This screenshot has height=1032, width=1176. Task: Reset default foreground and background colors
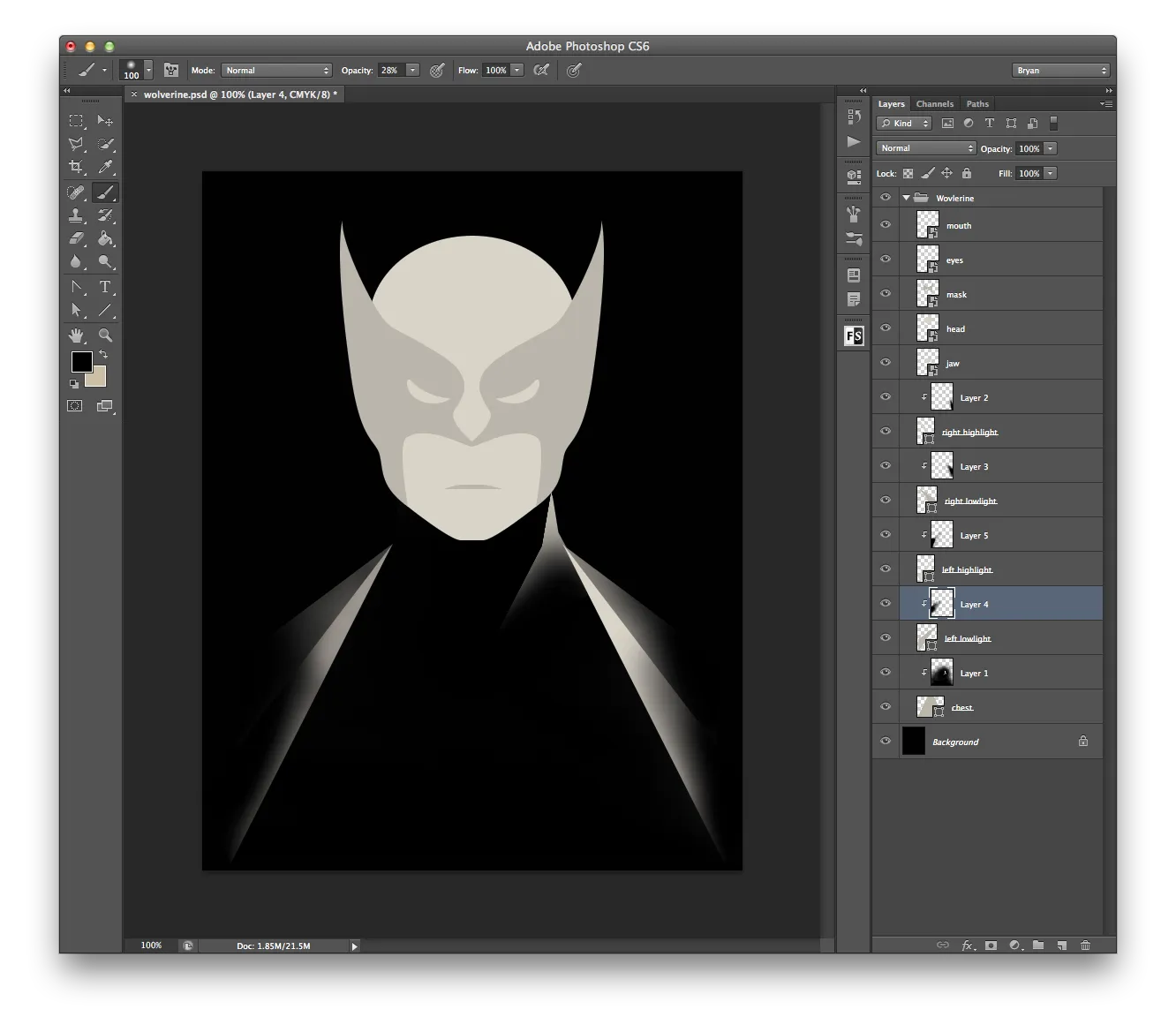pos(74,384)
